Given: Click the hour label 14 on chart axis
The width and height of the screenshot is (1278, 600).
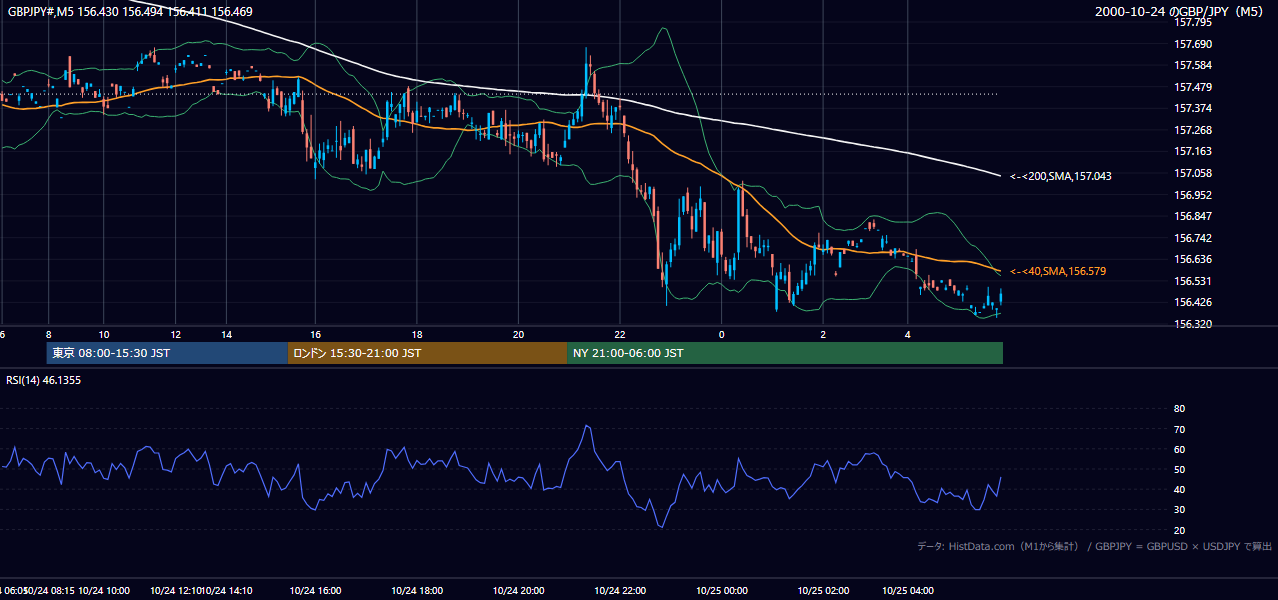Looking at the screenshot, I should (227, 334).
